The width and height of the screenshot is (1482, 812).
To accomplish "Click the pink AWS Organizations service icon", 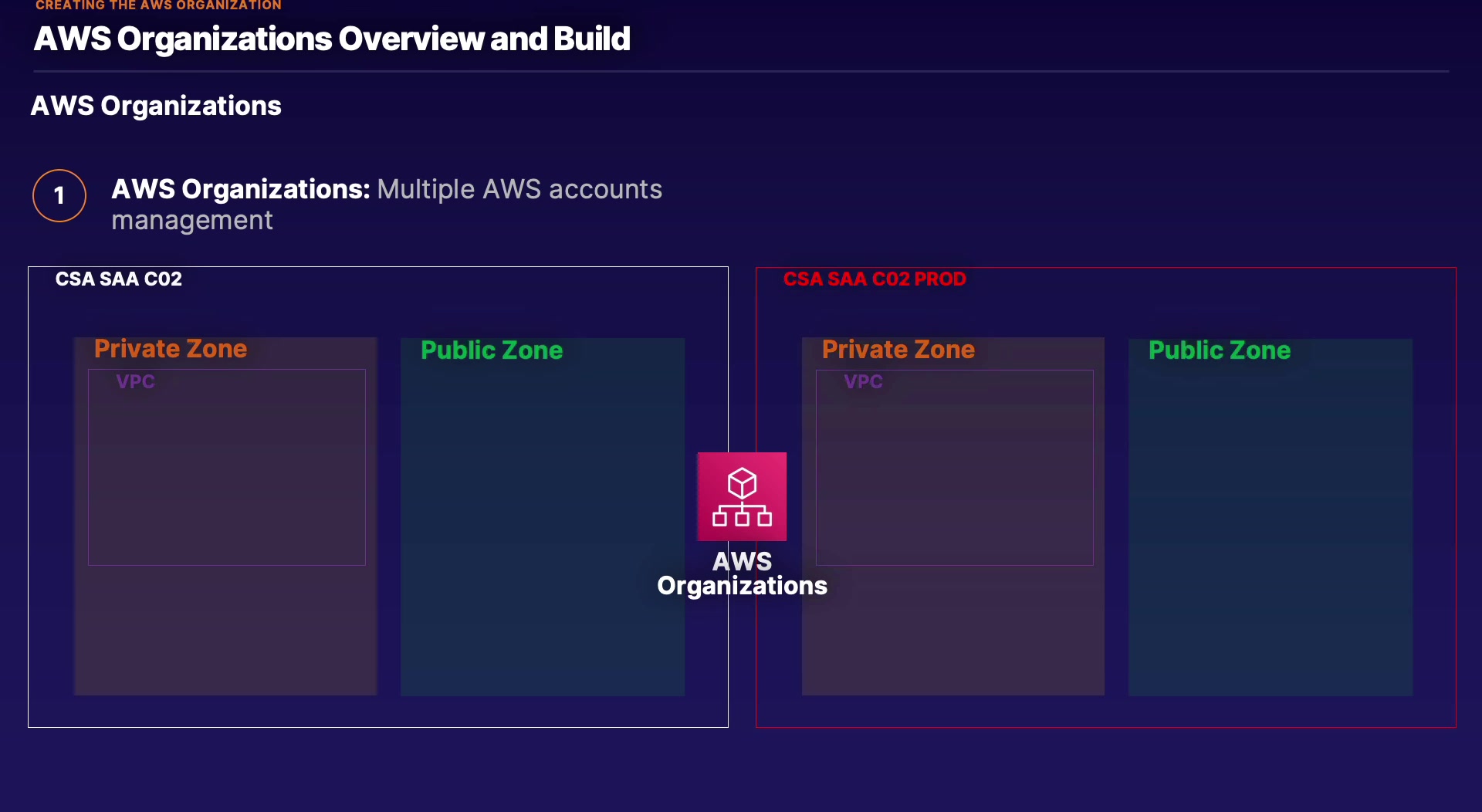I will tap(742, 496).
